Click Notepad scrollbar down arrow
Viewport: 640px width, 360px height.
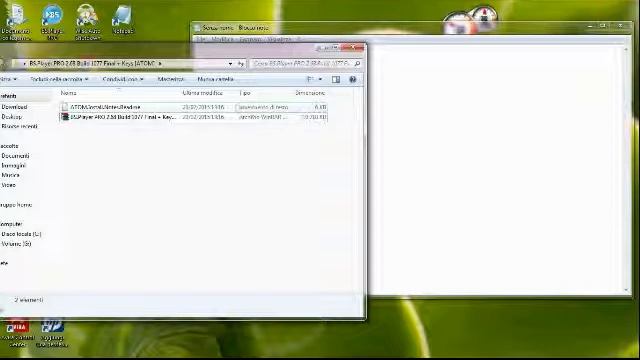(x=626, y=290)
